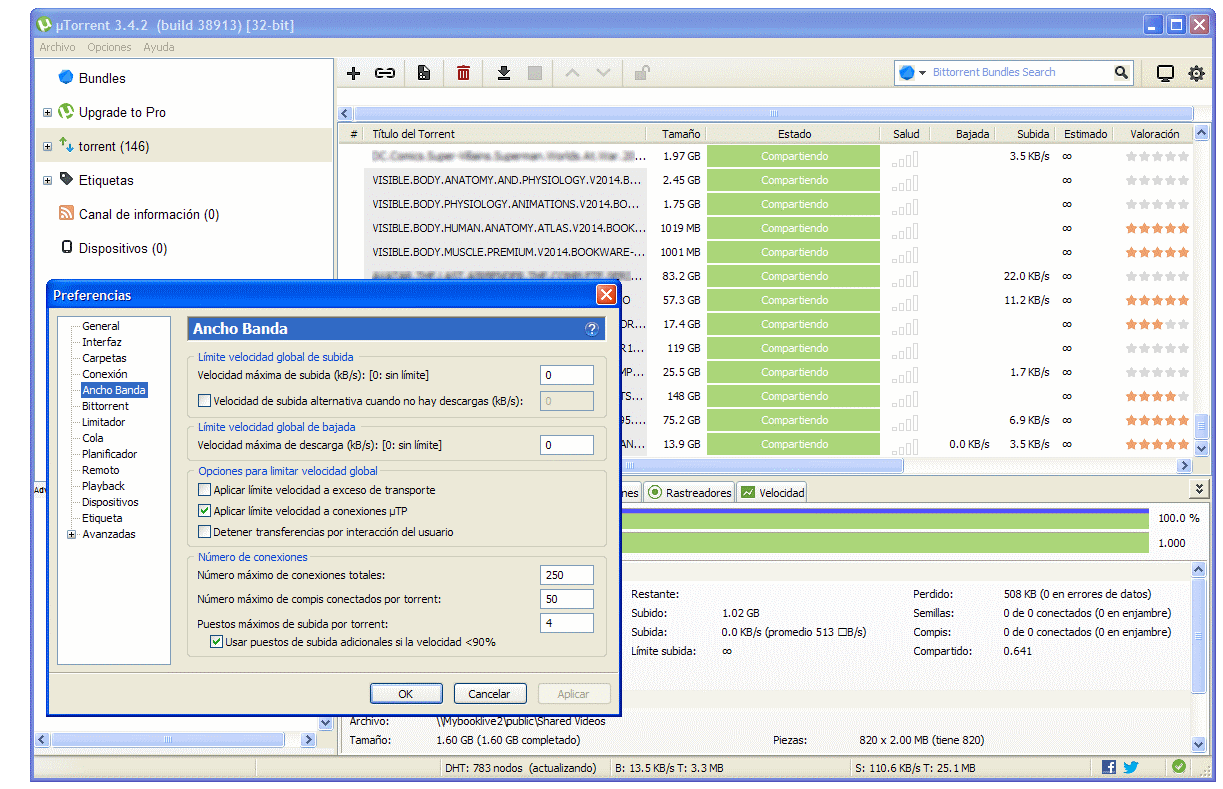Select Planificador in preferences tree
Image resolution: width=1223 pixels, height=789 pixels.
[x=110, y=454]
